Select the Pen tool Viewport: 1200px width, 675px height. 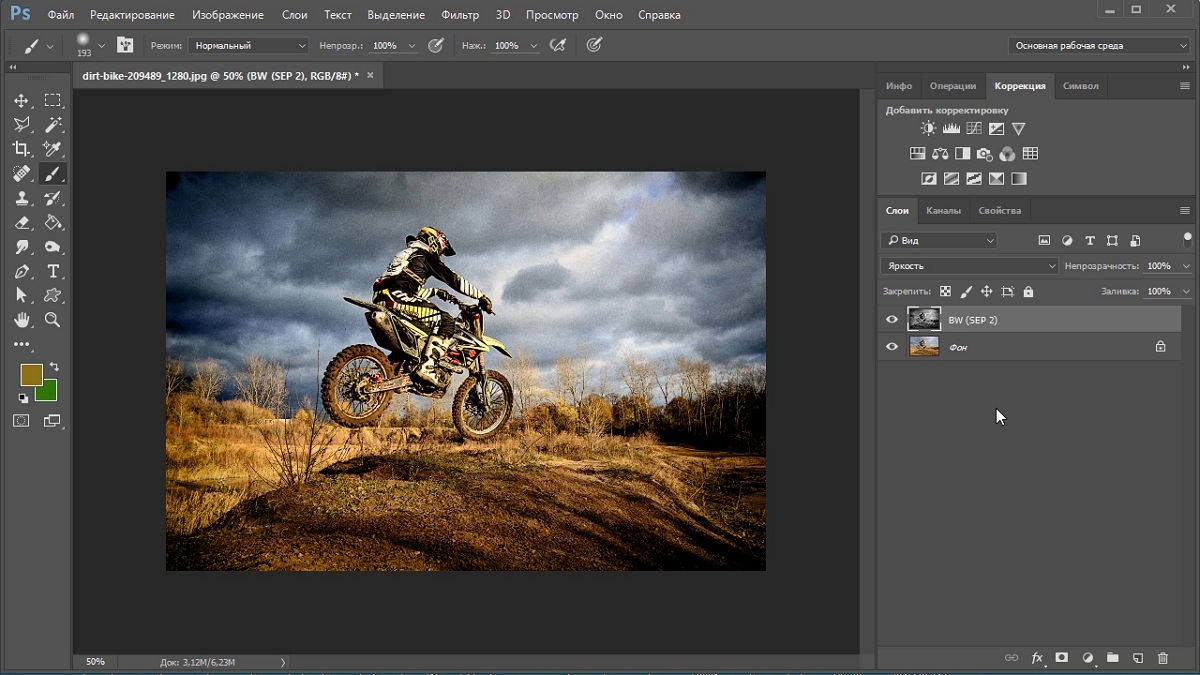21,272
